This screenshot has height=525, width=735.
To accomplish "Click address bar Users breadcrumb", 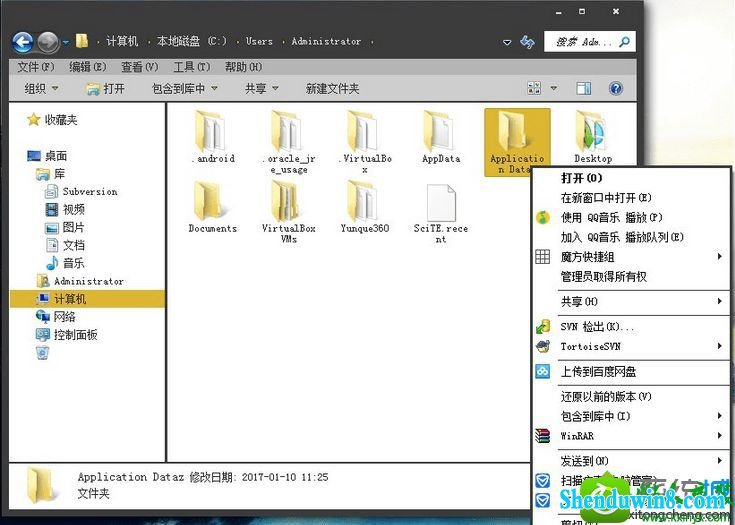I will point(259,41).
